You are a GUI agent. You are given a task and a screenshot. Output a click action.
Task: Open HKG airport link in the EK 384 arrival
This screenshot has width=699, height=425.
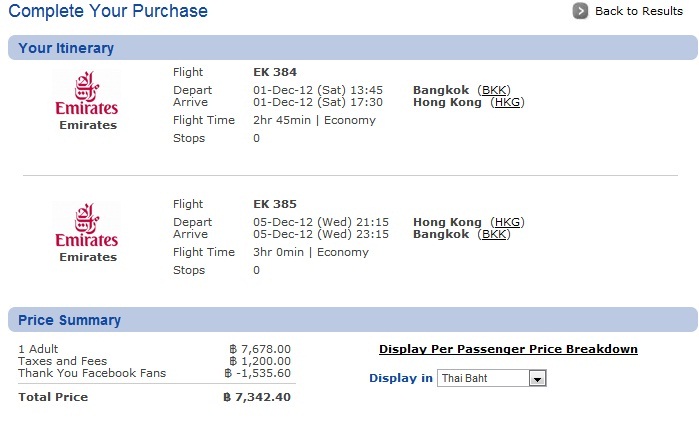(x=507, y=102)
